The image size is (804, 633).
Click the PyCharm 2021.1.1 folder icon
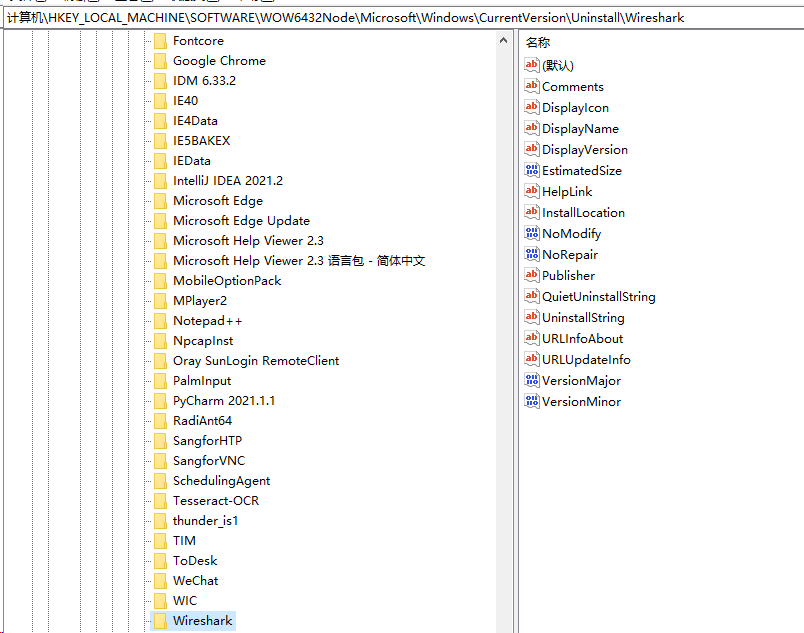pyautogui.click(x=160, y=401)
